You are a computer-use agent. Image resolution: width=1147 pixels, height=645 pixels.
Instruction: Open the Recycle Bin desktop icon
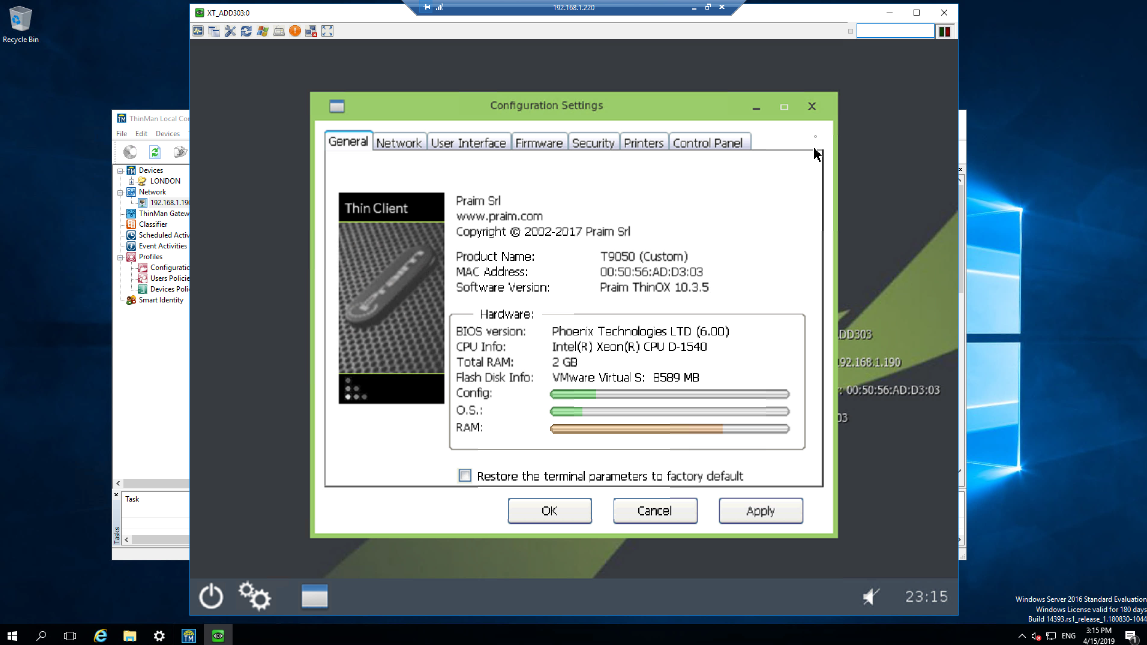(20, 25)
